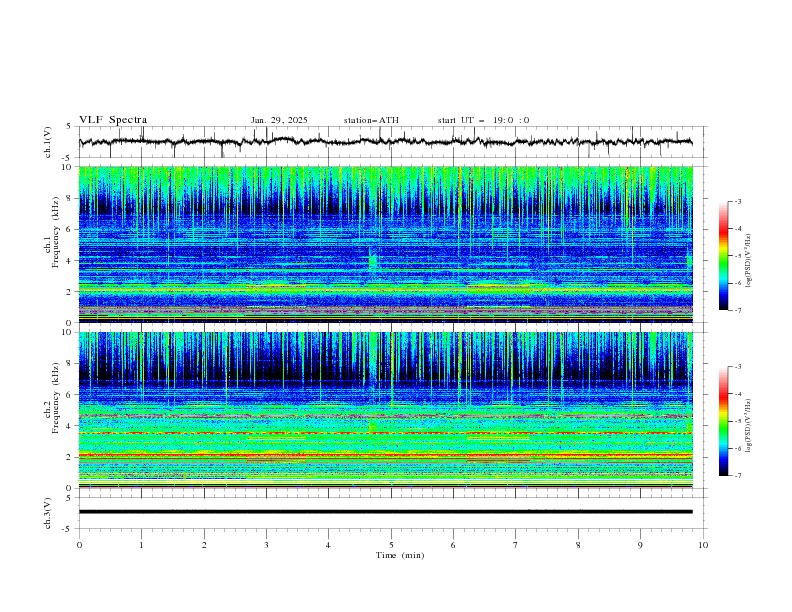Click the ch.2 spectrogram color scale bar

(723, 421)
